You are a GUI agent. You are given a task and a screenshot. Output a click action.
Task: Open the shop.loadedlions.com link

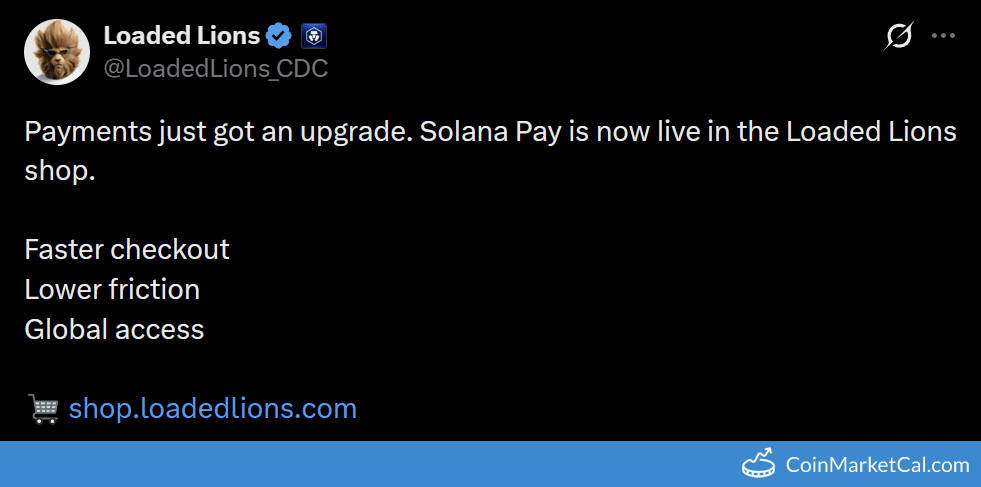pos(213,408)
